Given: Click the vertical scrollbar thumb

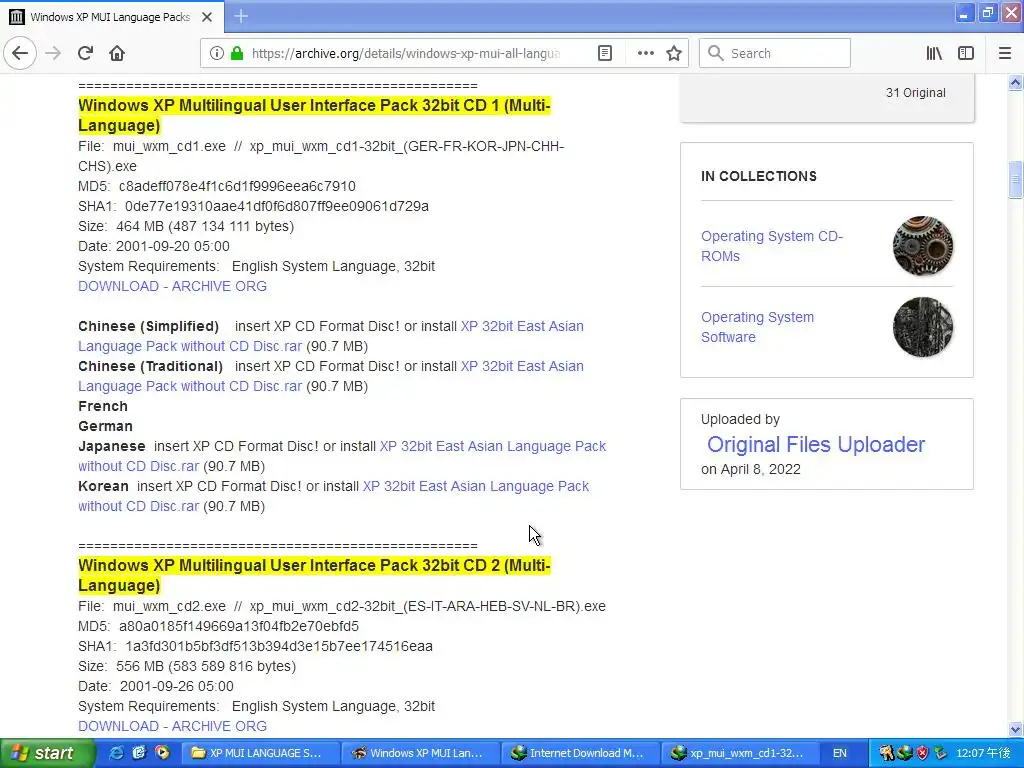Looking at the screenshot, I should point(1015,179).
